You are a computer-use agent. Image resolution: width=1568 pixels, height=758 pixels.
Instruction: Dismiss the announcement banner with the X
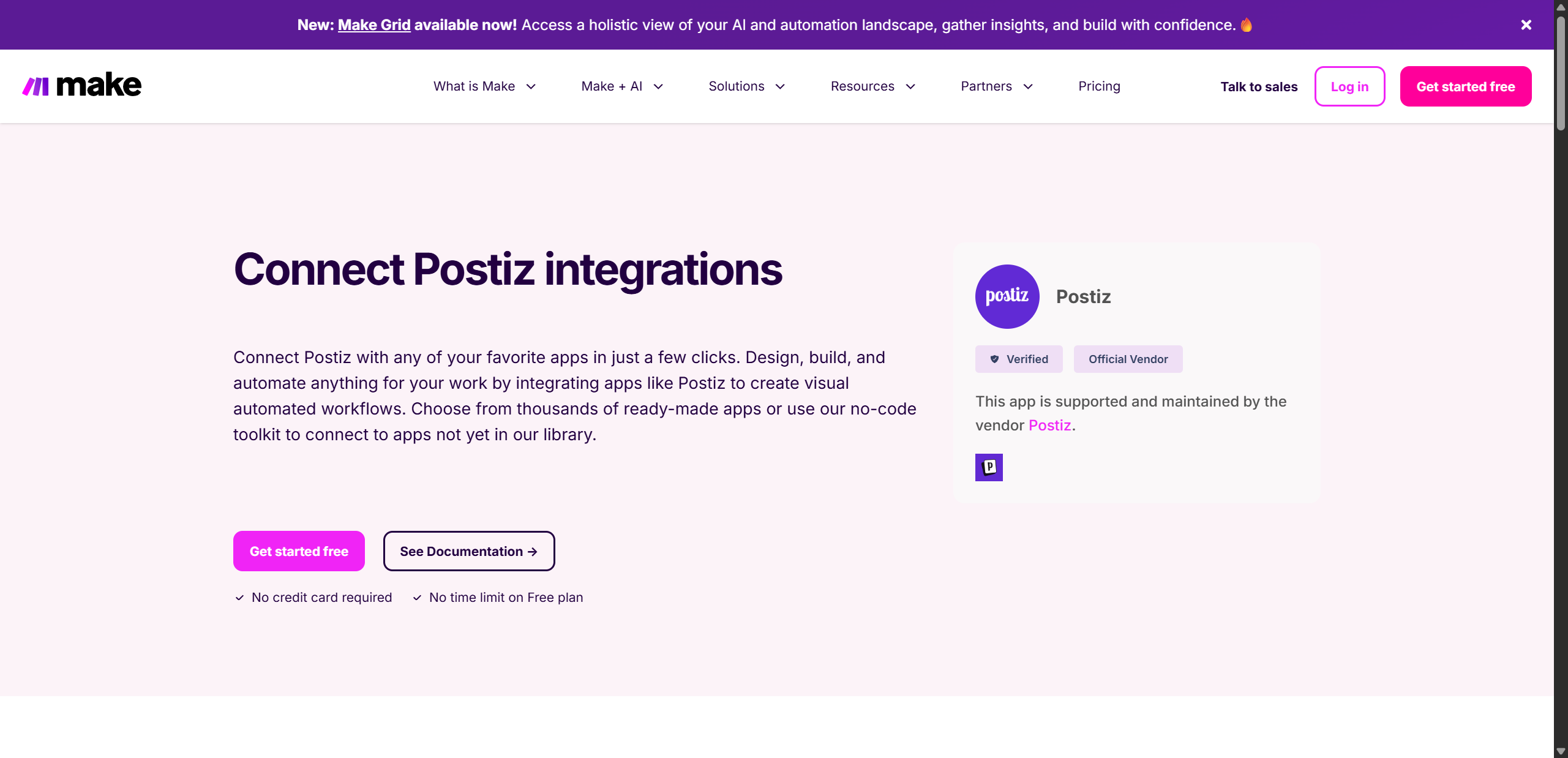[x=1526, y=25]
